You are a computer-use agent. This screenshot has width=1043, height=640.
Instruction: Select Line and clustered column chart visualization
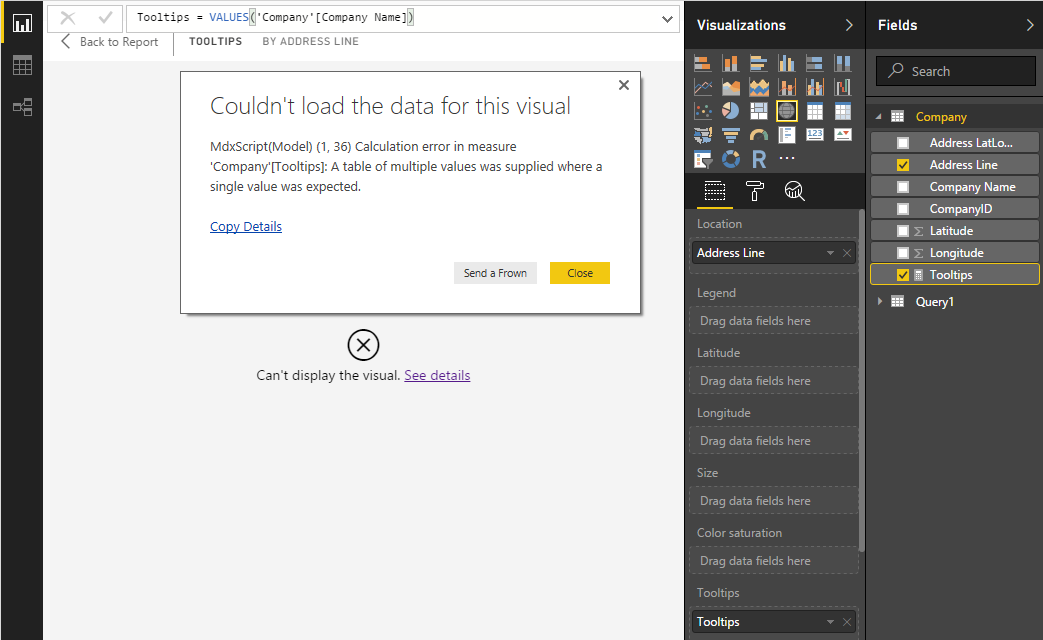click(815, 87)
